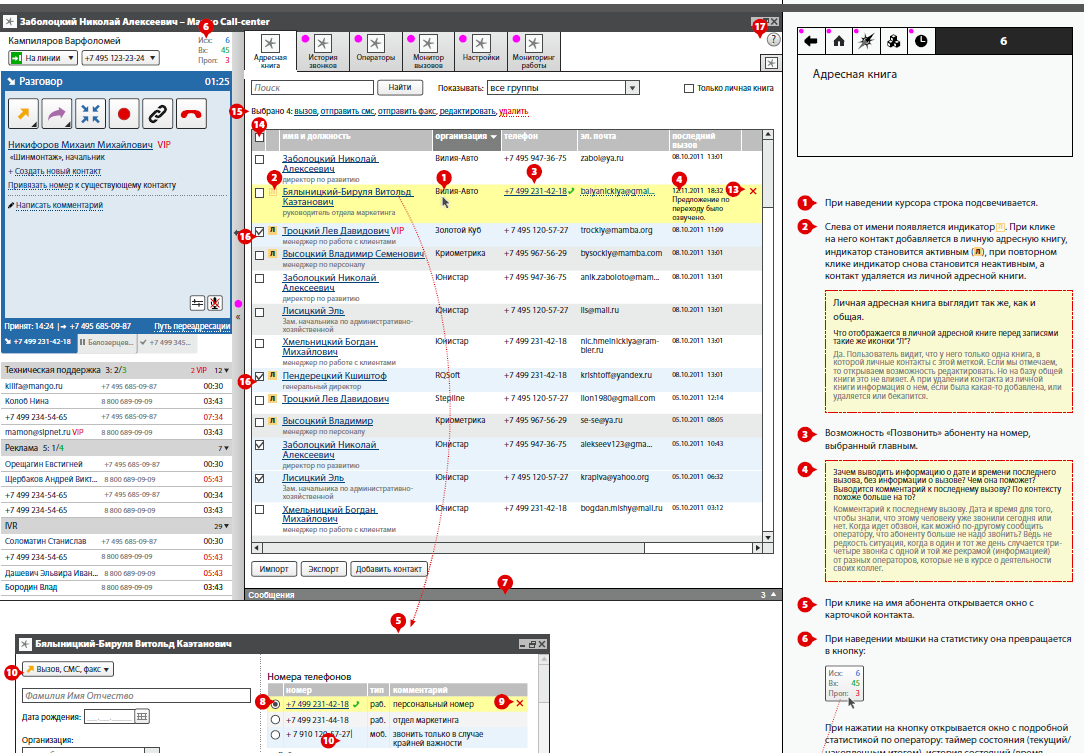This screenshot has height=753, width=1084.
Task: Click the отправить смс link
Action: click(348, 111)
